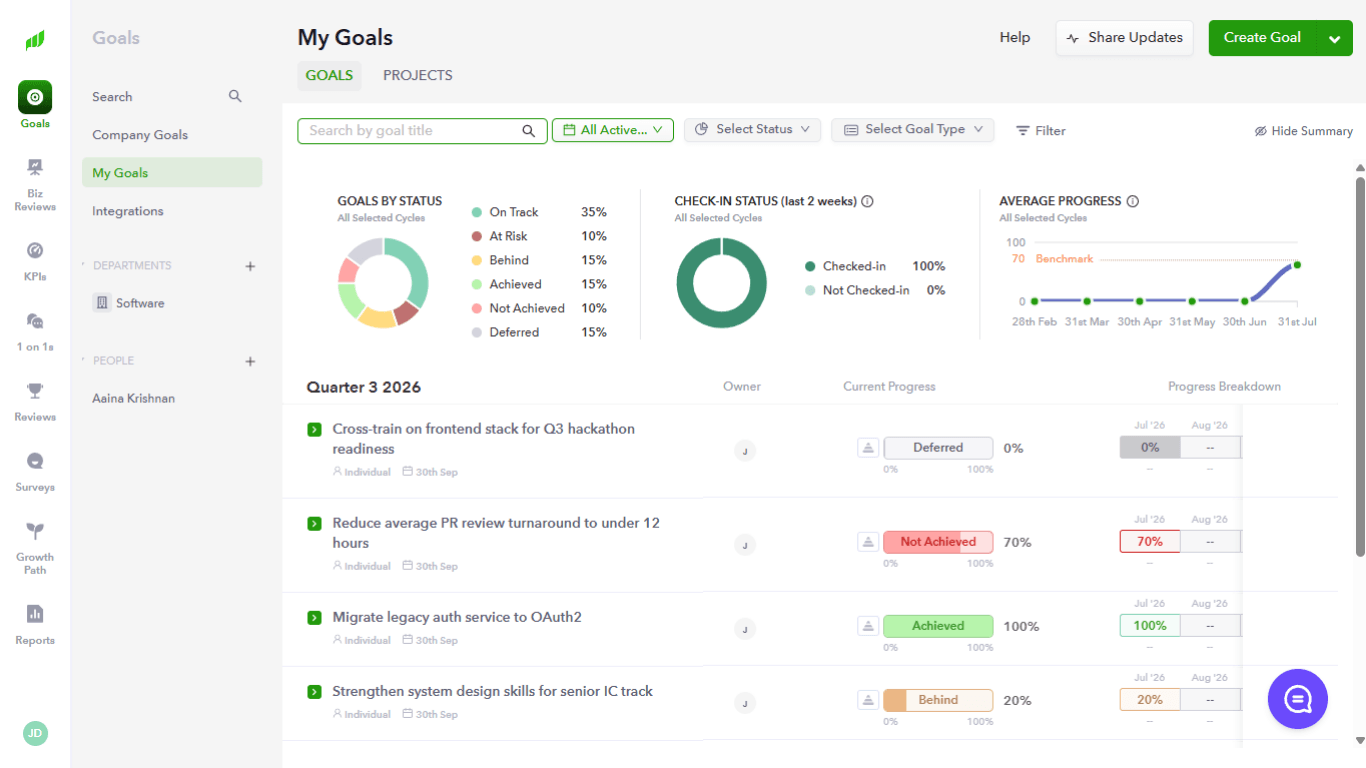Open the Growth Path sprout icon
Image resolution: width=1366 pixels, height=768 pixels.
(x=35, y=531)
